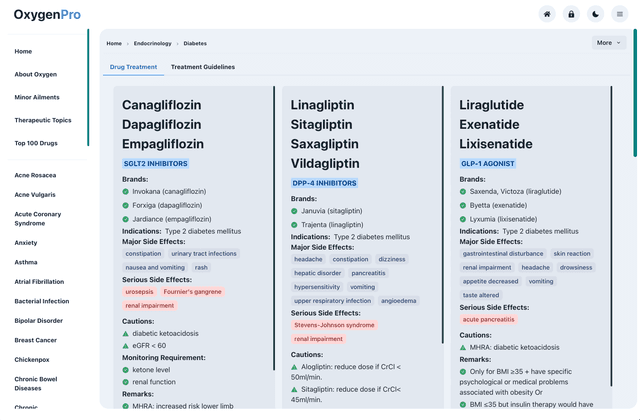Select Acute Coronary Syndrome topic
The height and width of the screenshot is (420, 640).
pyautogui.click(x=38, y=219)
